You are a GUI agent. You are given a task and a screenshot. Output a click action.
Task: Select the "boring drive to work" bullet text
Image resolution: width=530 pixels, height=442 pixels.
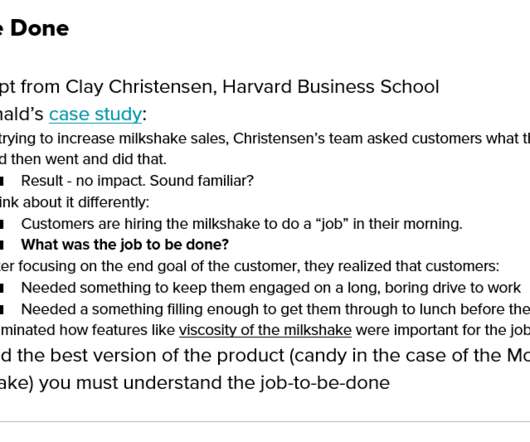271,288
